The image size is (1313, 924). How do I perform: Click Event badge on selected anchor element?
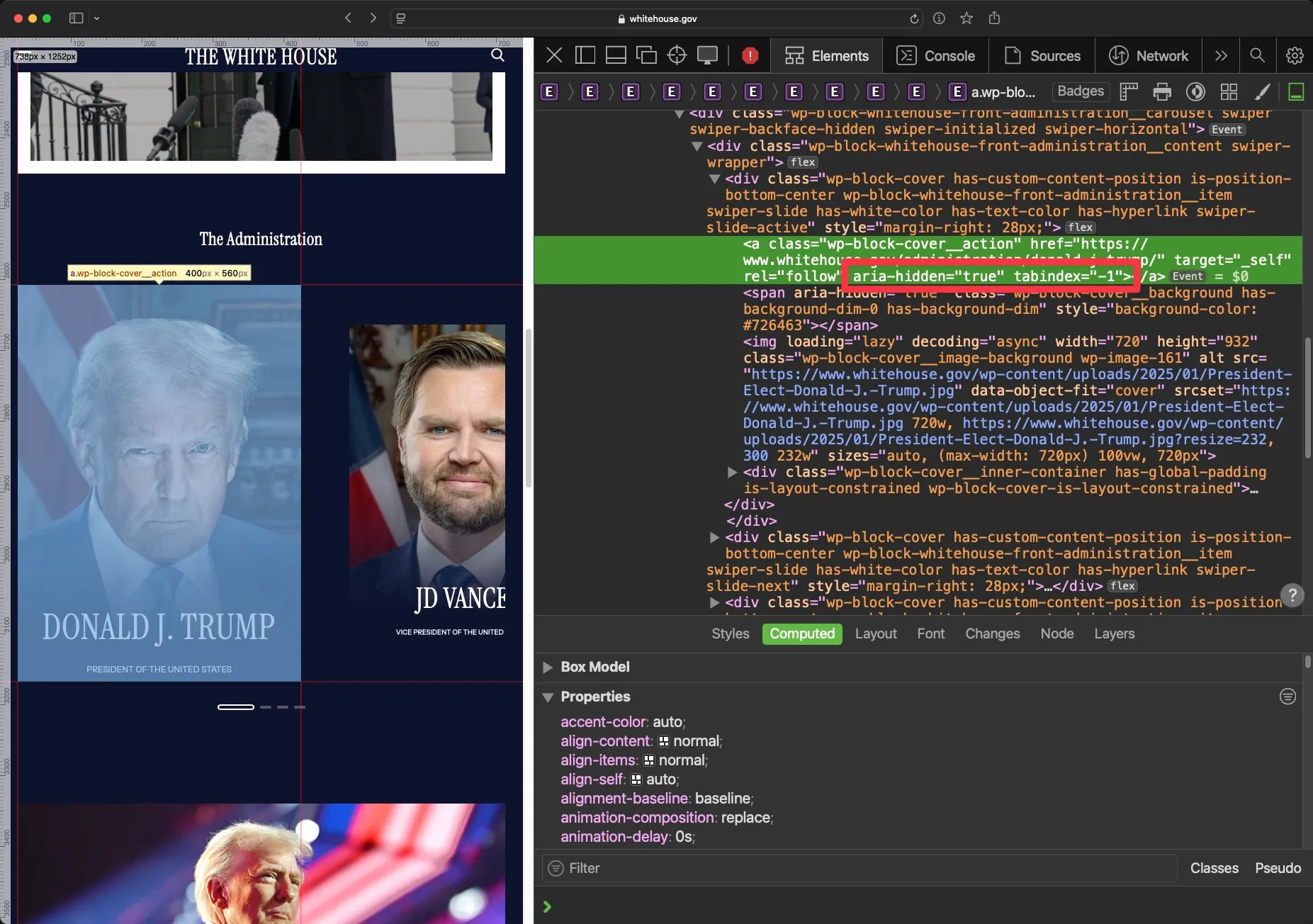1188,276
